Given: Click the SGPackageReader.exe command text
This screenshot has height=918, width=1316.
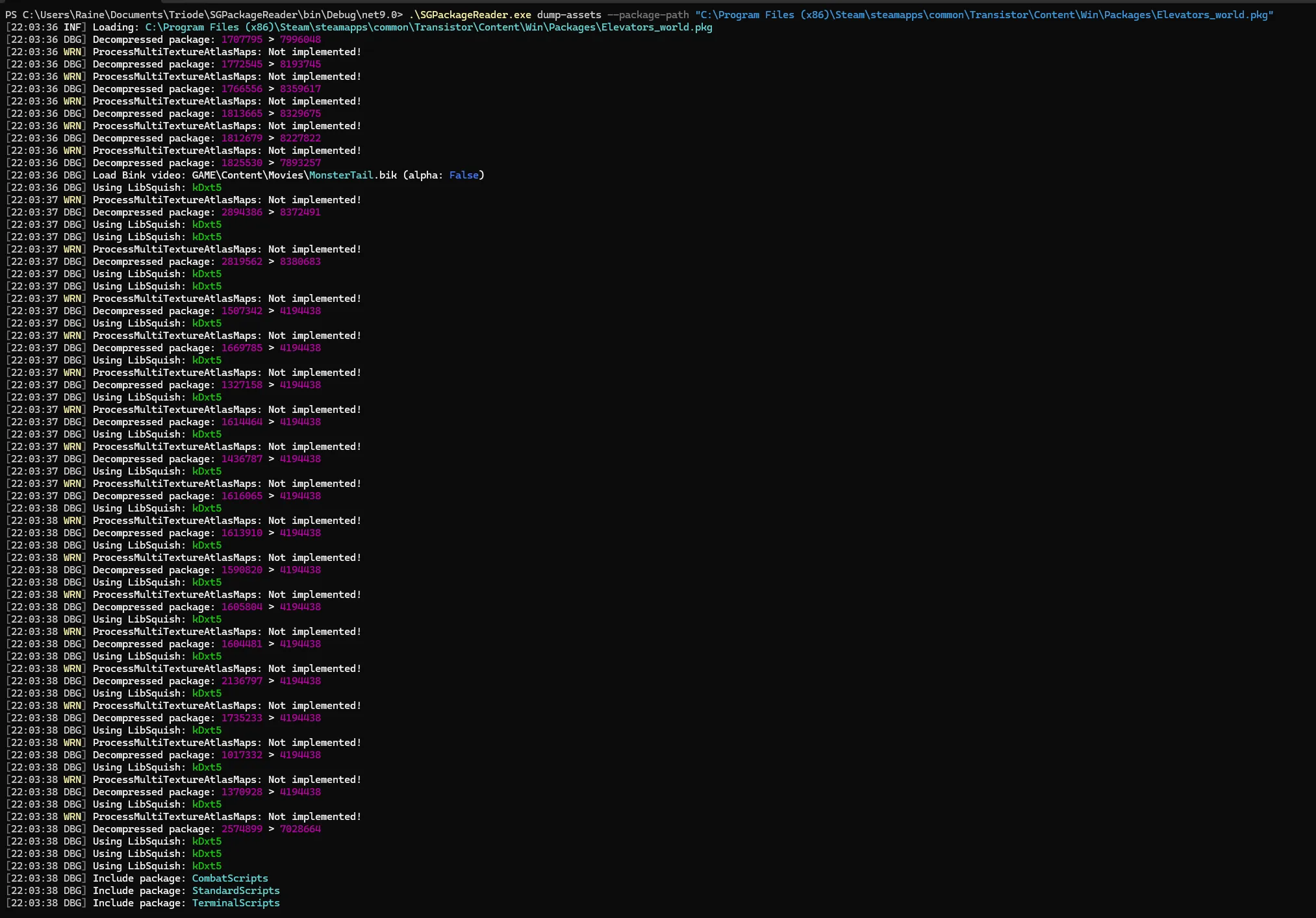Looking at the screenshot, I should pos(475,15).
